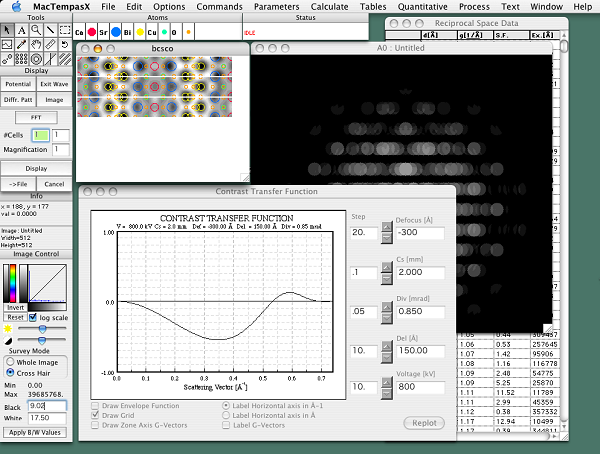Decrease Cs value with the down stepper
This screenshot has height=454, width=600.
tap(386, 280)
